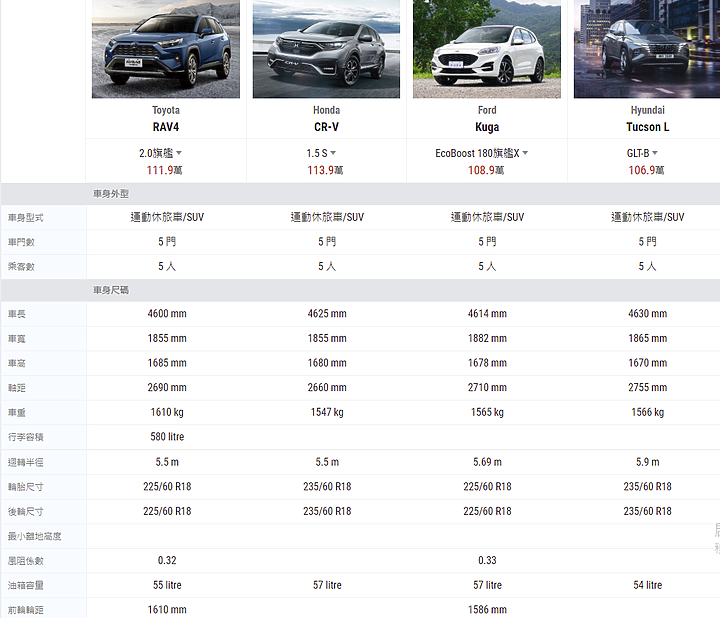Screen dimensions: 720x618
Task: Open the Tucson L model name link
Action: pyautogui.click(x=647, y=127)
